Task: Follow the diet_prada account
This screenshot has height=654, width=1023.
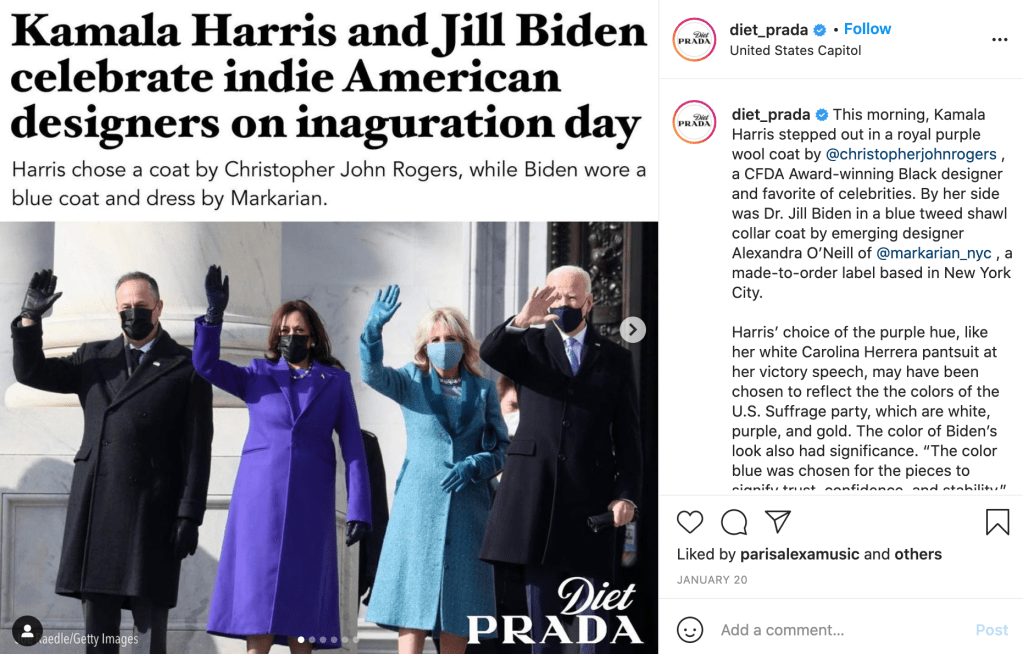Action: click(867, 29)
